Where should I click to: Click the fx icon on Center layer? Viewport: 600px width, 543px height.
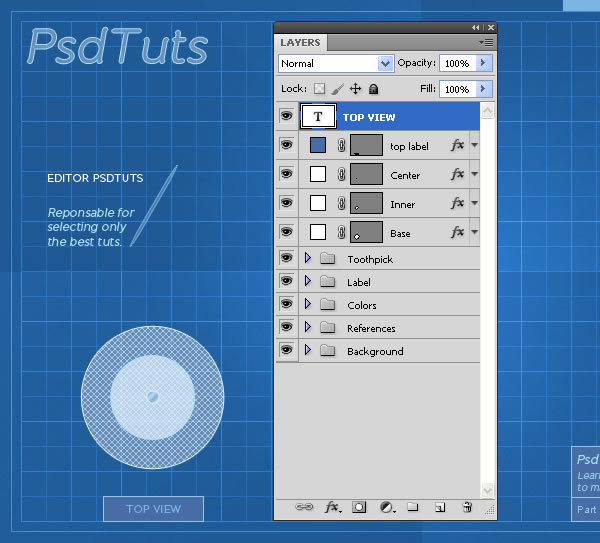coord(457,174)
